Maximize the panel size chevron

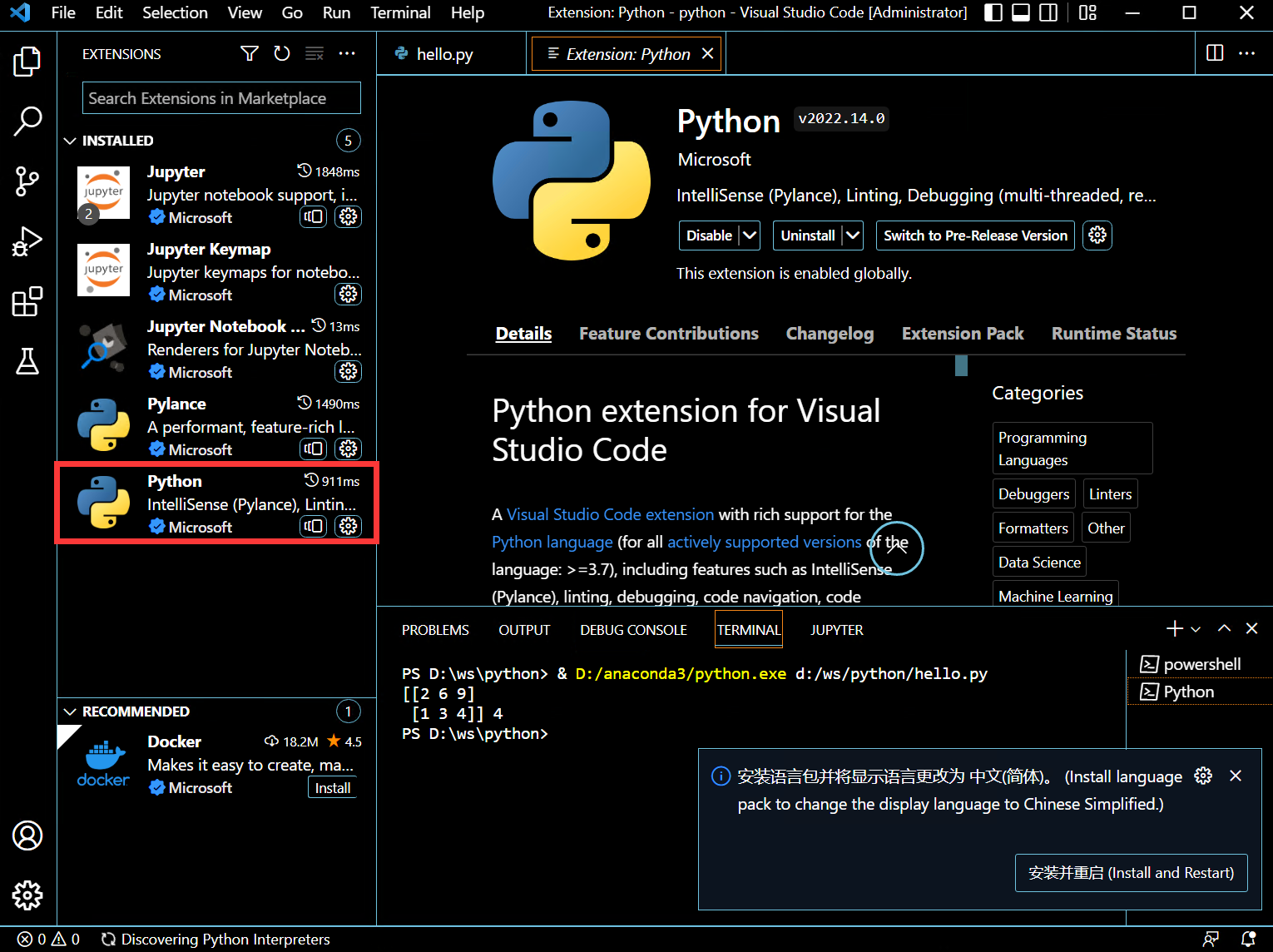[x=1224, y=628]
